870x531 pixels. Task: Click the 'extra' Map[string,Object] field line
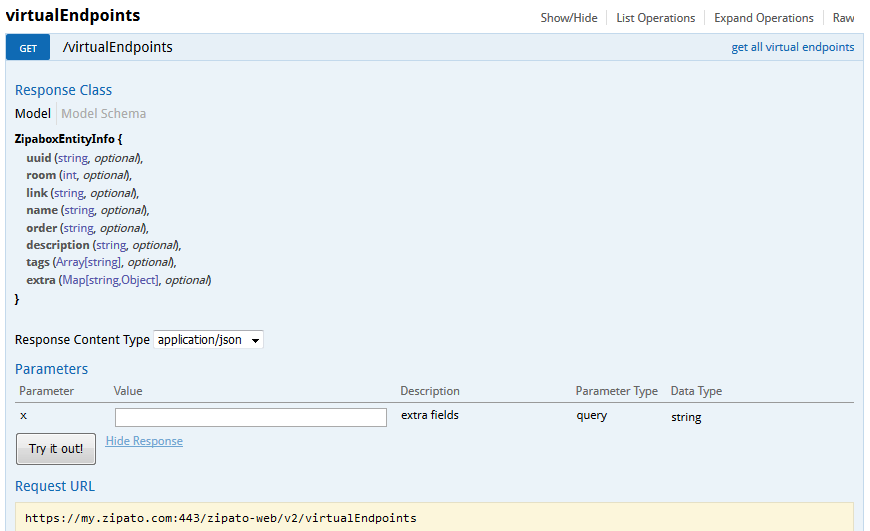coord(119,280)
